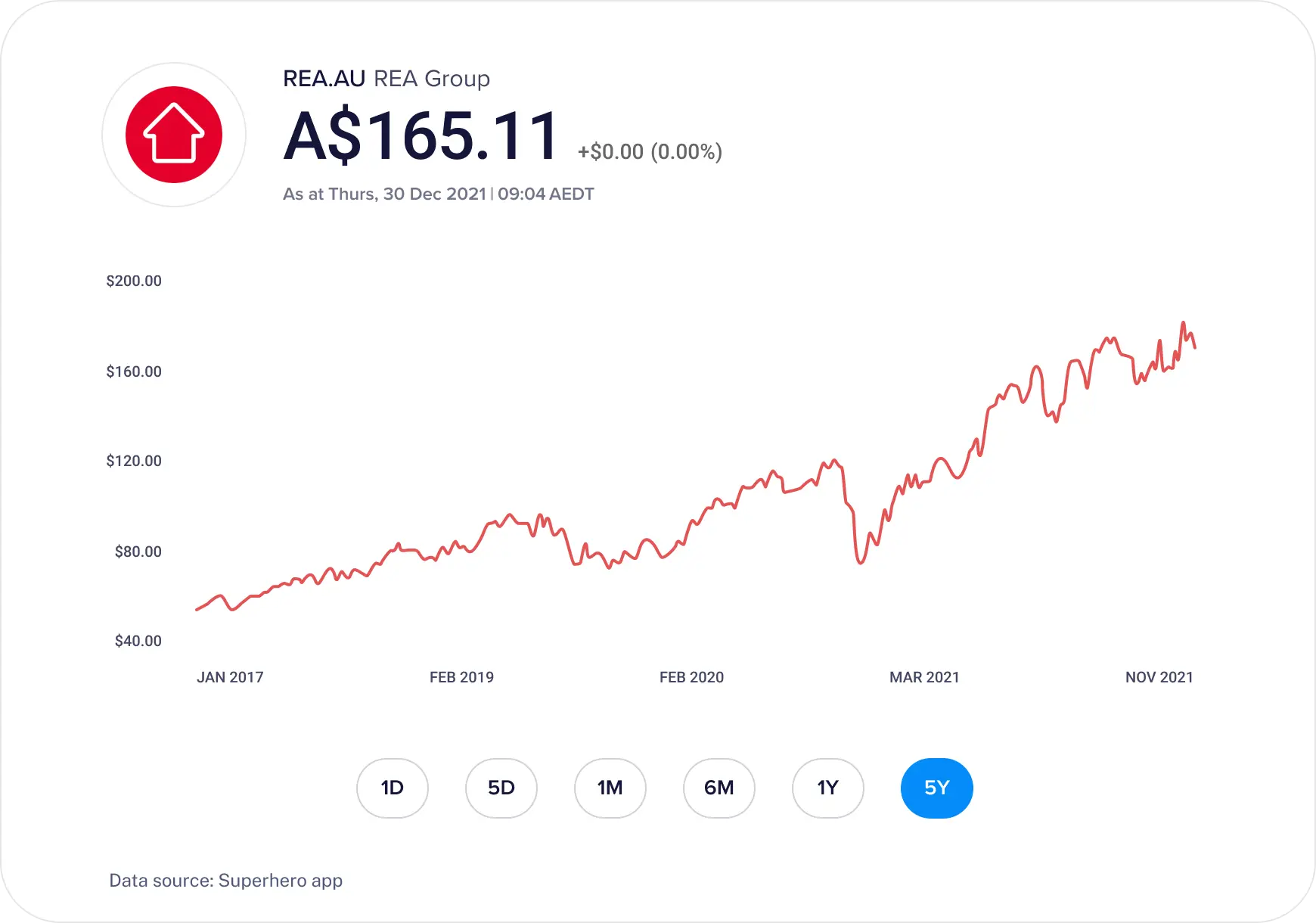Viewport: 1316px width, 923px height.
Task: Click the NOV 2021 axis label
Action: point(1159,677)
